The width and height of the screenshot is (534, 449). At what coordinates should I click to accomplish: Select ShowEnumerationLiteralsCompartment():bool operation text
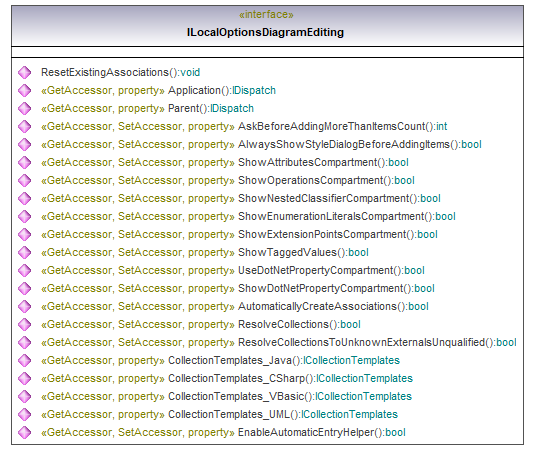(347, 216)
